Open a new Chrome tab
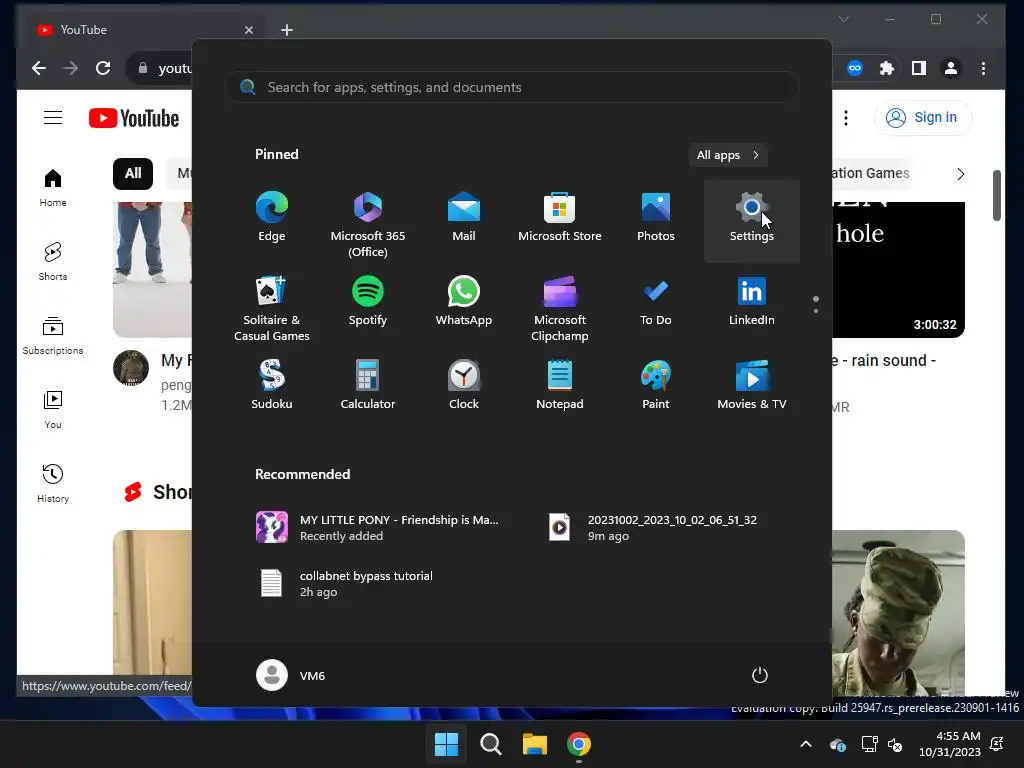Viewport: 1024px width, 768px height. (x=287, y=30)
